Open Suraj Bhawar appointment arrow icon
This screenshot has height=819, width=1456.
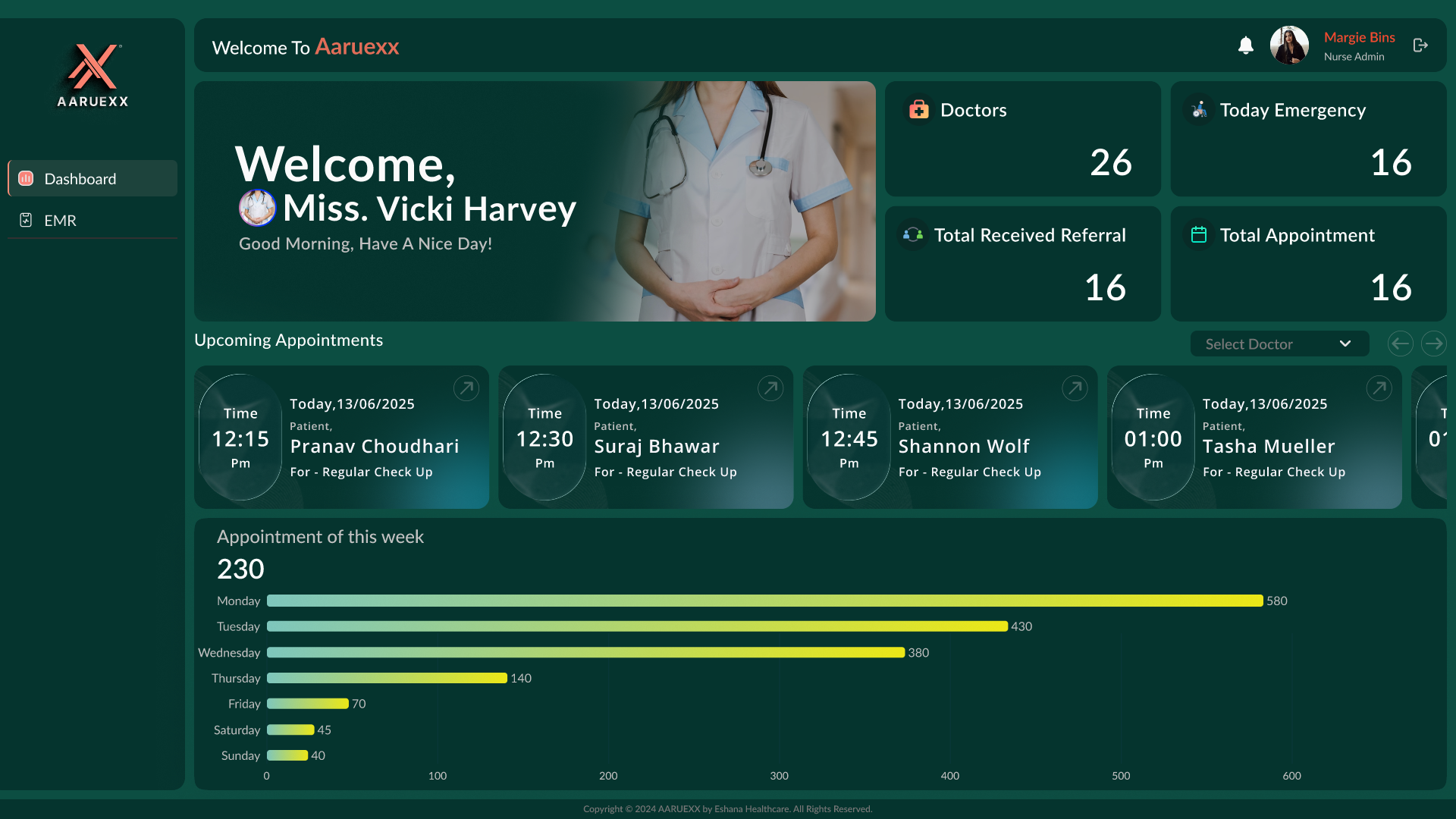pos(770,388)
